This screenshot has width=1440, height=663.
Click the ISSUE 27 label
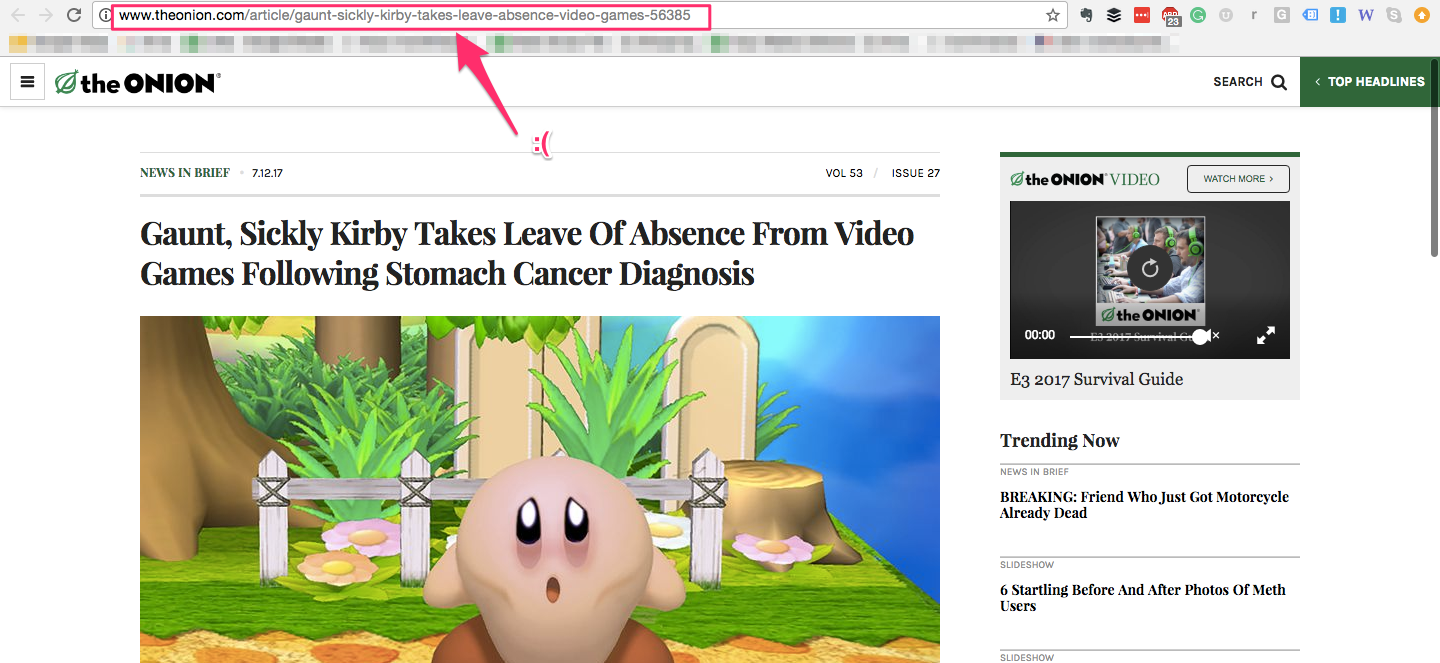tap(916, 173)
